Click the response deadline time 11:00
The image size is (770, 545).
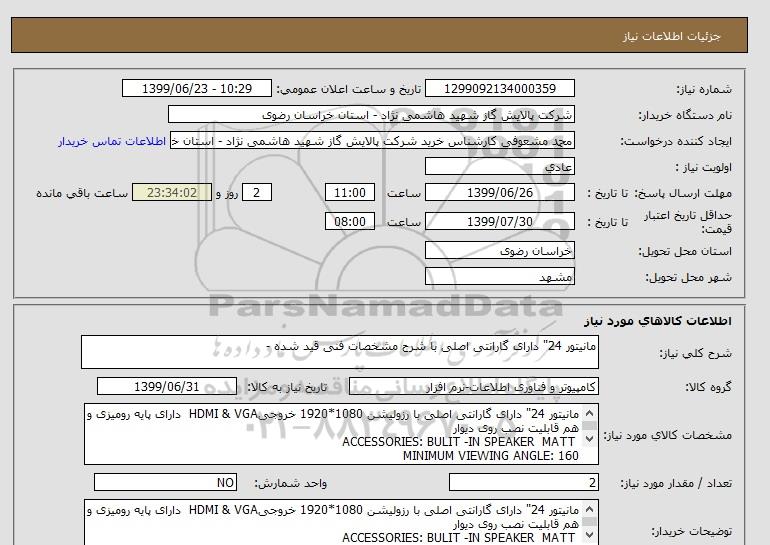(352, 193)
